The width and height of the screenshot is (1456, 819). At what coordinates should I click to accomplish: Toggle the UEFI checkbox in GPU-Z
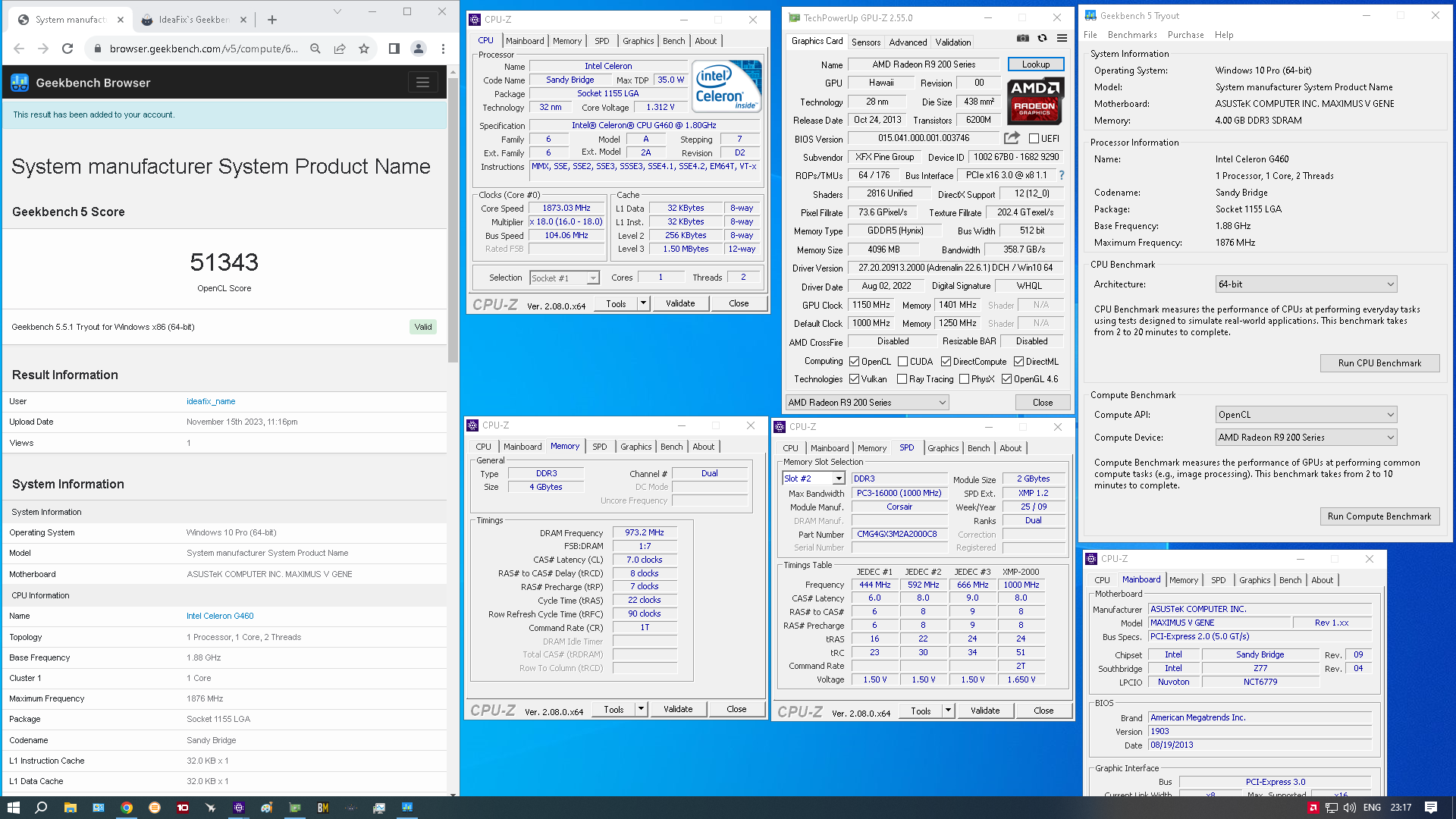tap(1034, 138)
